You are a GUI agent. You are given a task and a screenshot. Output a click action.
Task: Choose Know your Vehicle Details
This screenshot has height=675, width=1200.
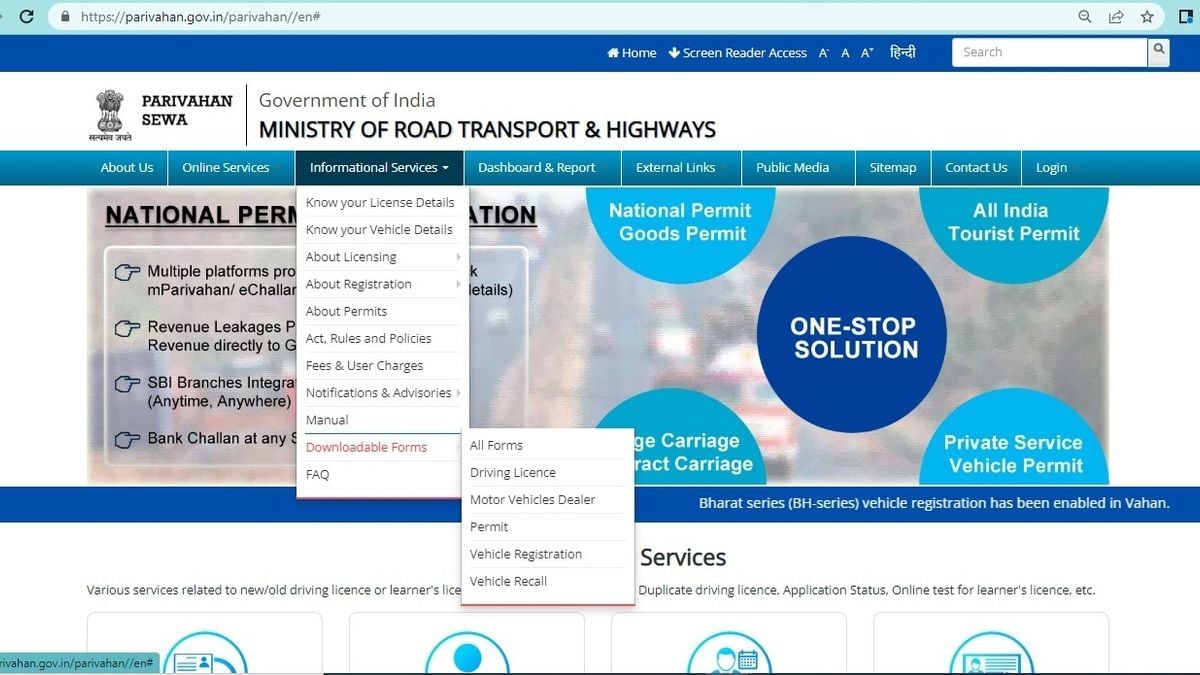pos(379,230)
